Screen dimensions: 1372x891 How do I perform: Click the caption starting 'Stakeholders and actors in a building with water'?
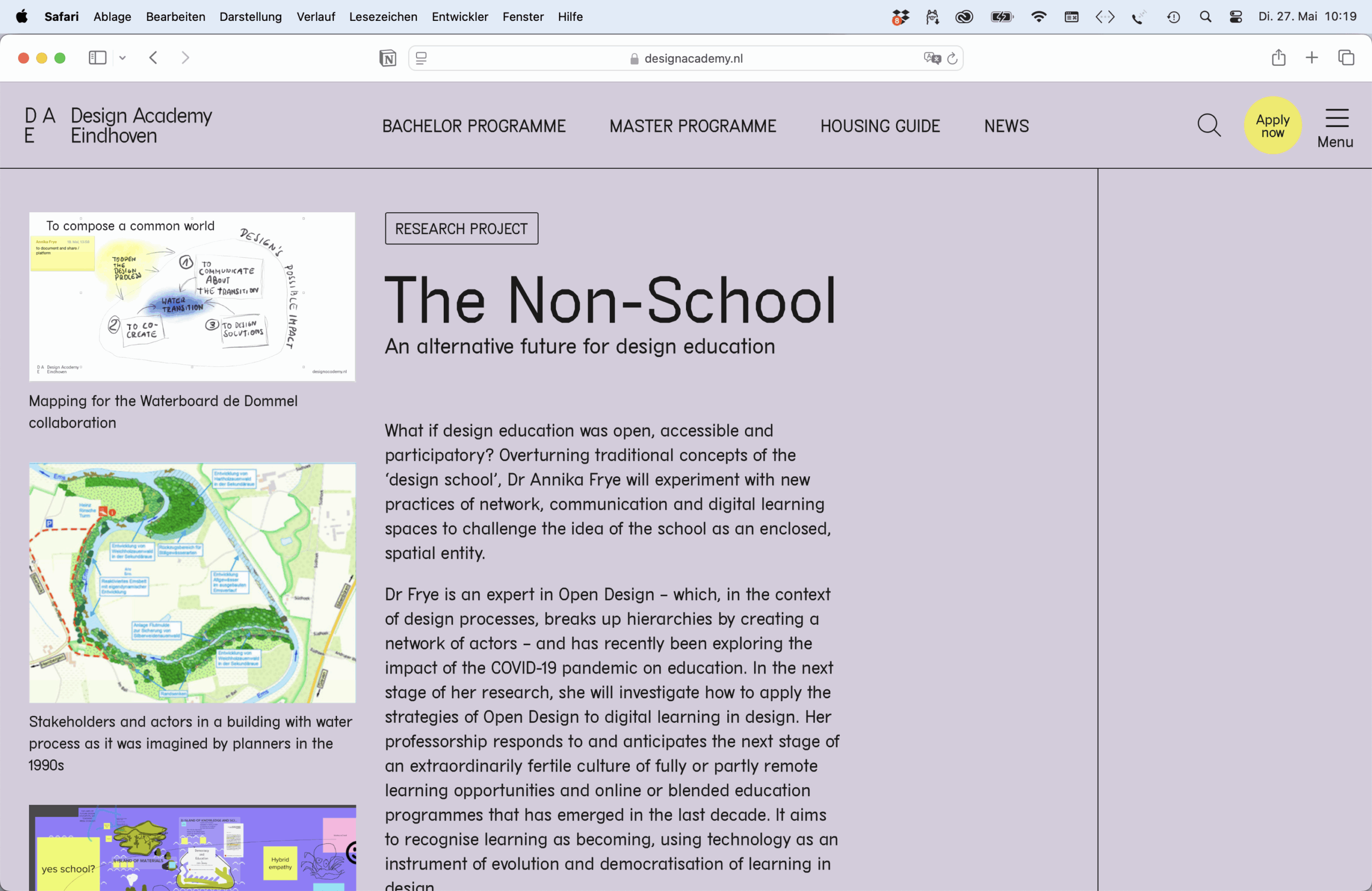click(190, 744)
